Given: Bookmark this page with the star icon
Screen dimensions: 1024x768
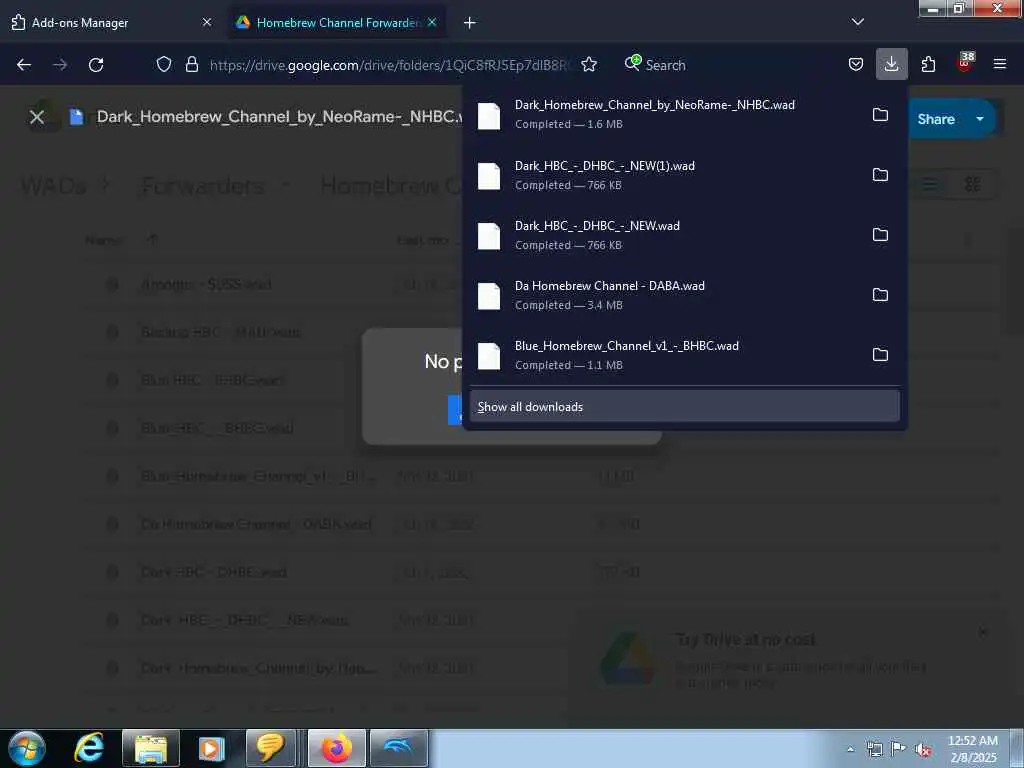Looking at the screenshot, I should point(589,64).
